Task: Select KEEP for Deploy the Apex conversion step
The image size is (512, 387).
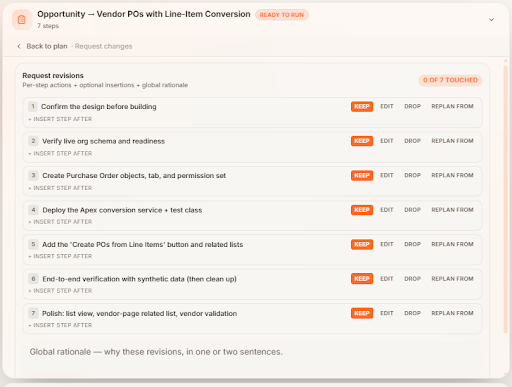Action: pyautogui.click(x=362, y=210)
